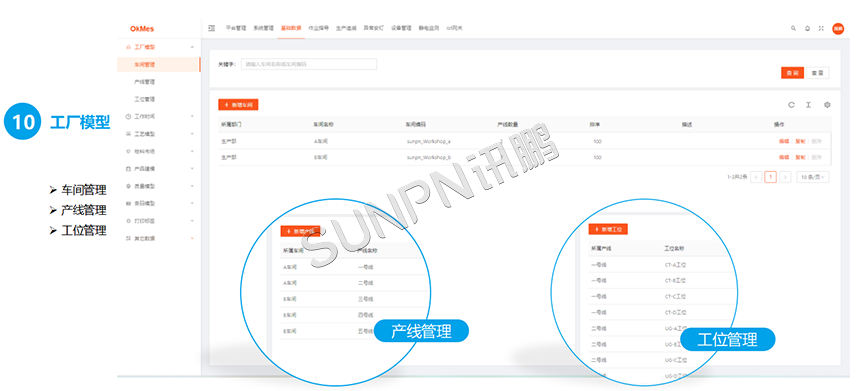The height and width of the screenshot is (391, 860).
Task: Switch to the 设备管理 top tab
Action: click(401, 28)
